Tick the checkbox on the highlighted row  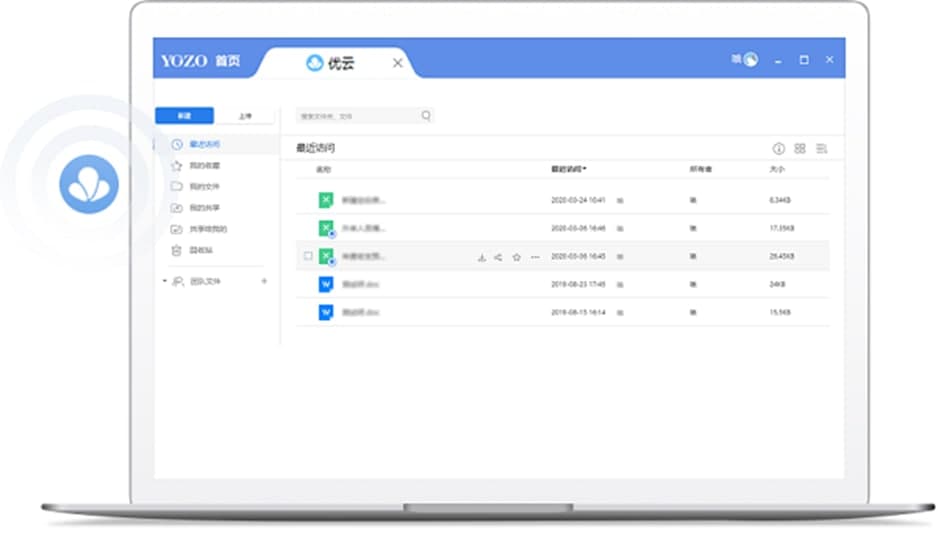coord(308,256)
